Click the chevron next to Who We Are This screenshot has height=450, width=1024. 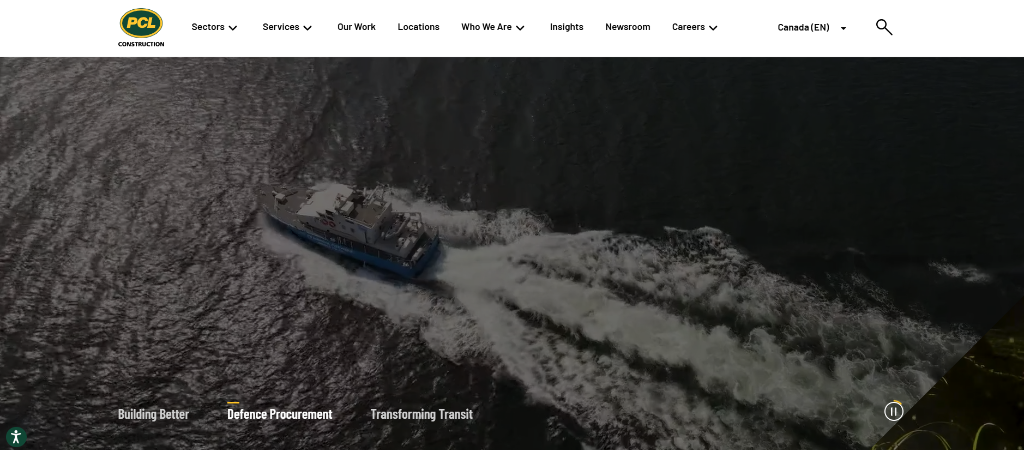coord(520,28)
